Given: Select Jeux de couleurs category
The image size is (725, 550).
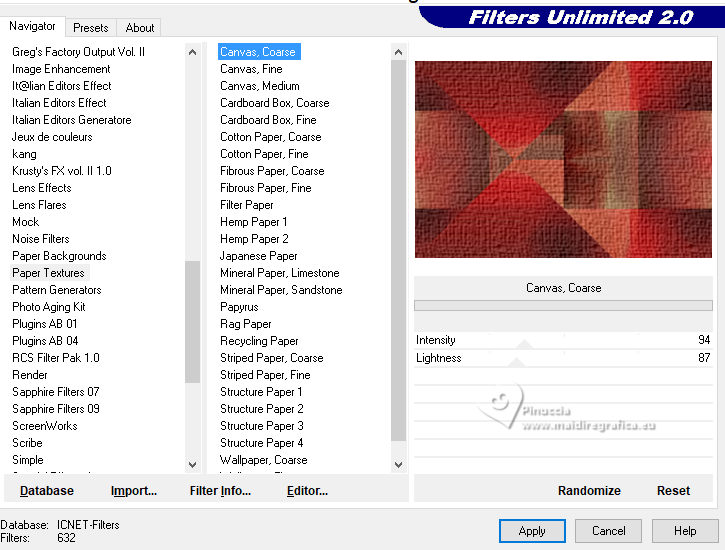Looking at the screenshot, I should pos(52,137).
